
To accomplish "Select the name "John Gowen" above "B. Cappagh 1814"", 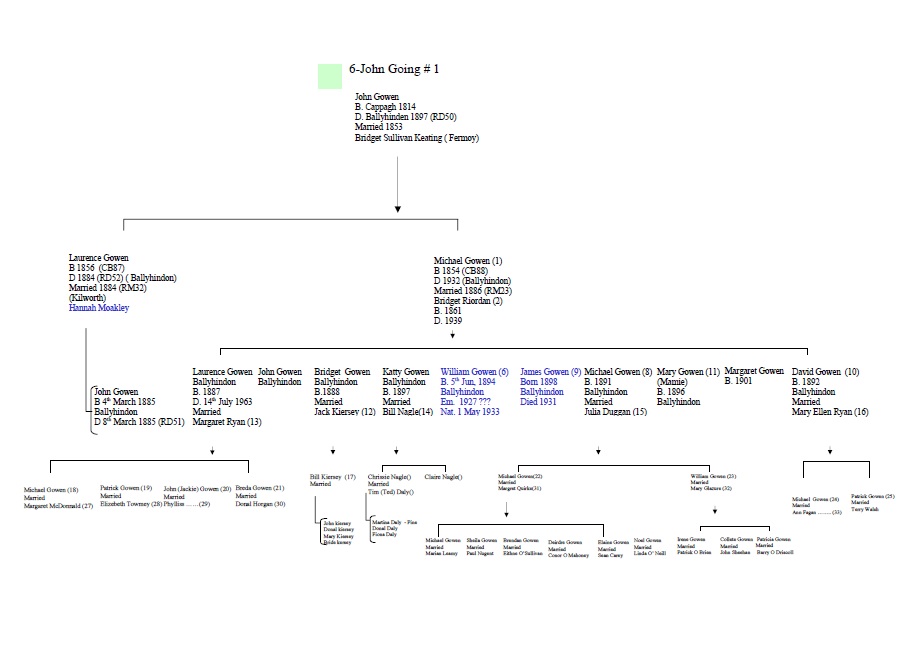I will 377,97.
